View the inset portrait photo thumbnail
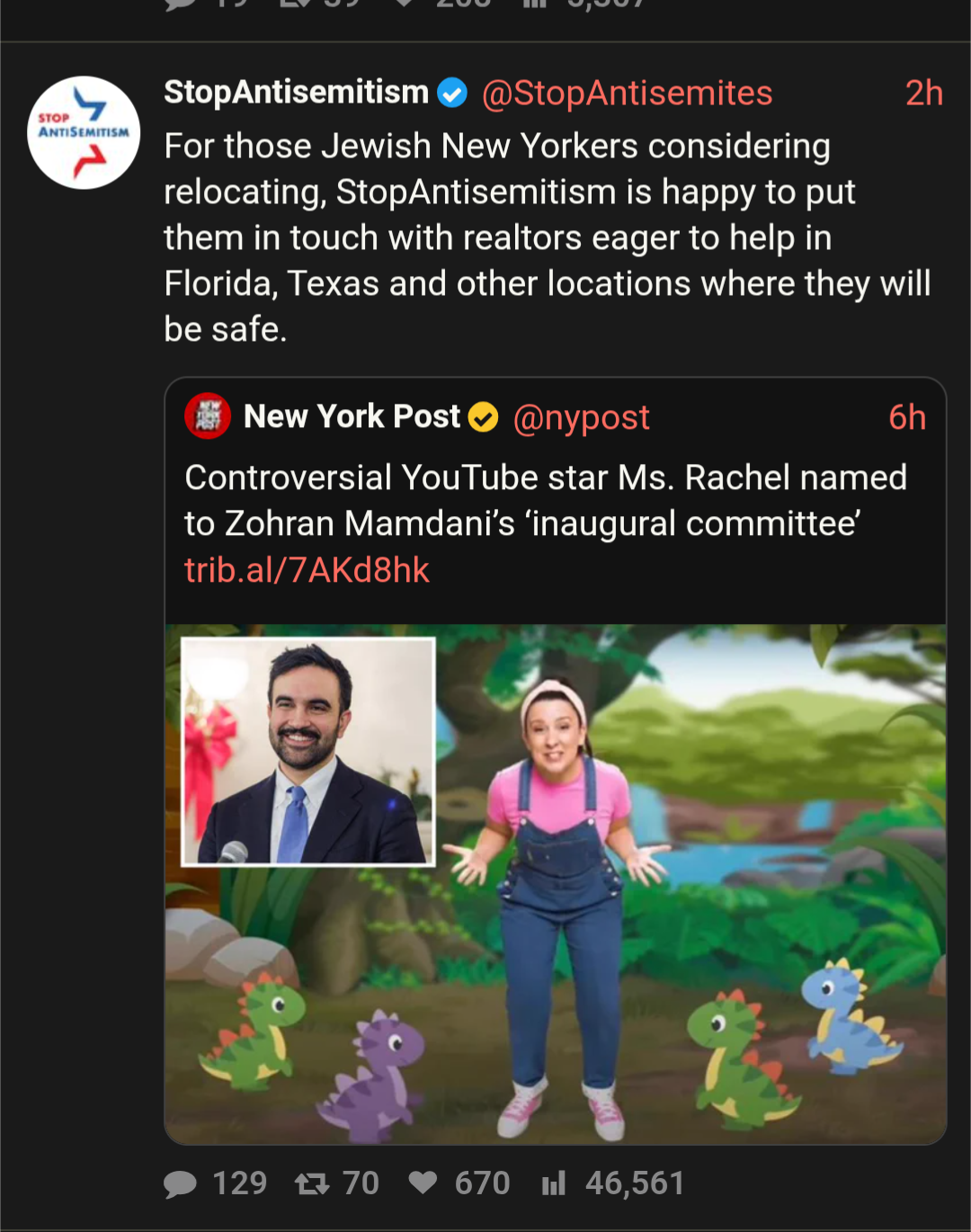Viewport: 971px width, 1232px height. coord(308,752)
